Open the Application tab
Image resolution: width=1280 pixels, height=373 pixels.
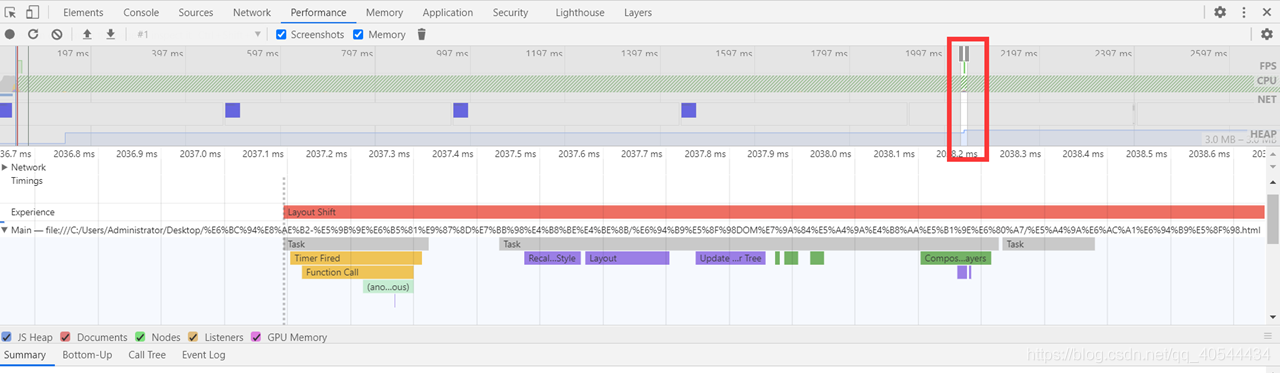tap(448, 12)
